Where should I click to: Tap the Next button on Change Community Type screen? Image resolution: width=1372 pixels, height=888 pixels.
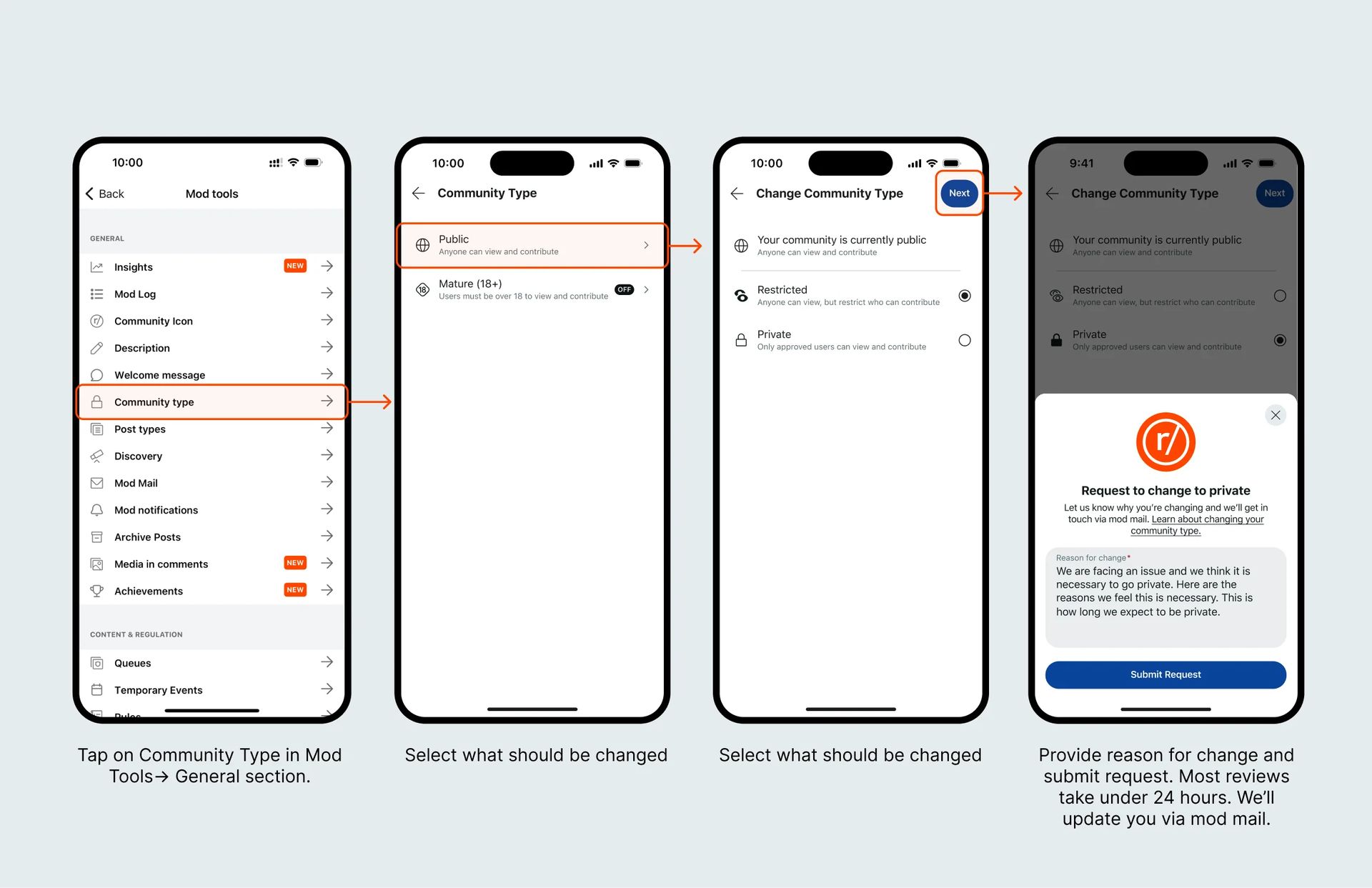coord(957,193)
